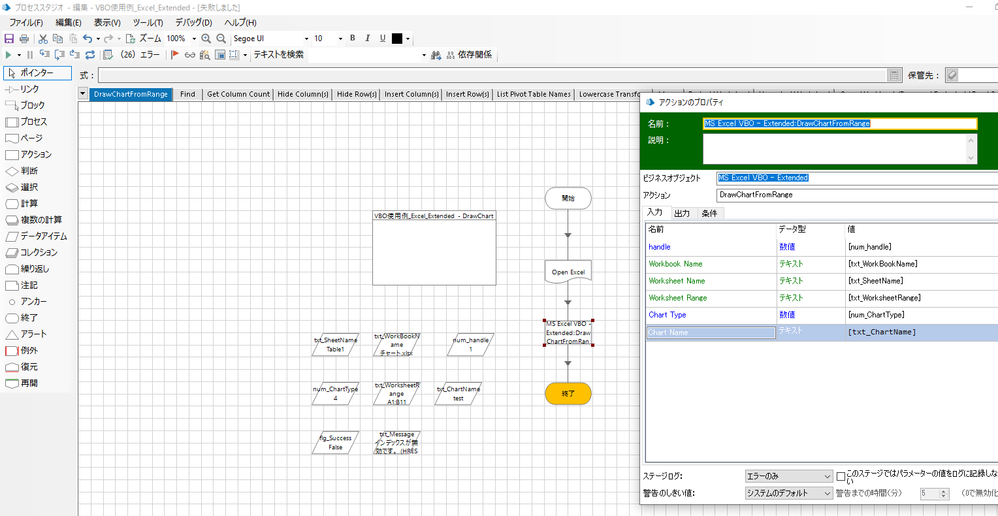Select the Block tool

click(x=25, y=106)
